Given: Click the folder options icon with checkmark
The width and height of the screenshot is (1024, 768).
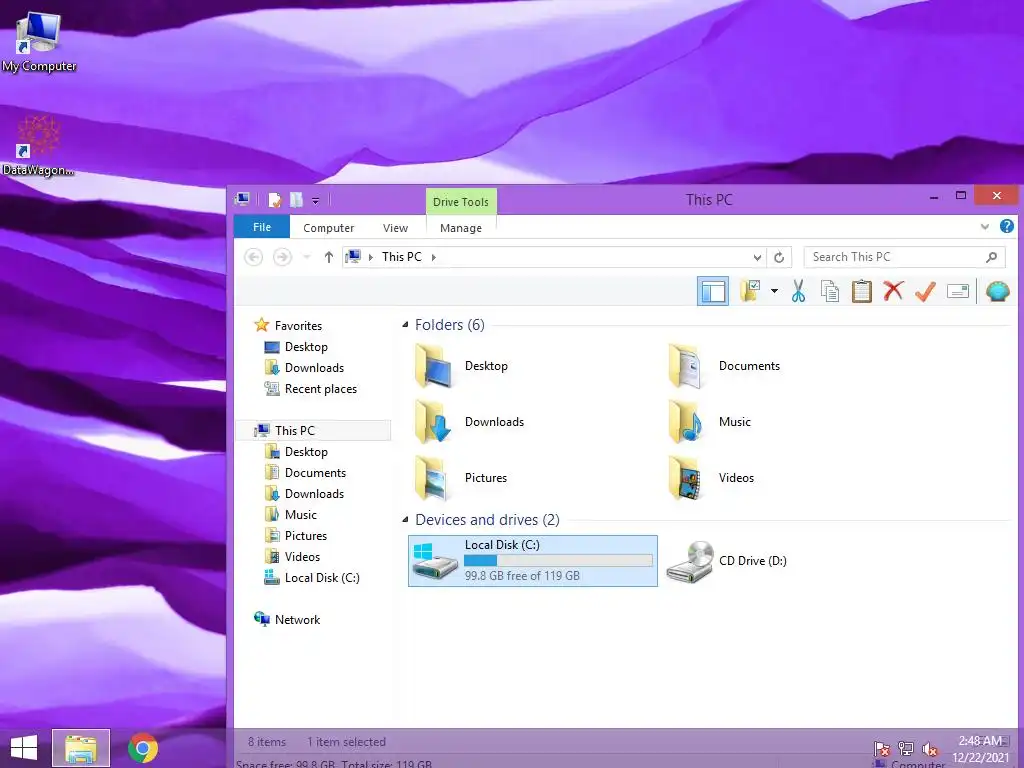Looking at the screenshot, I should click(750, 291).
